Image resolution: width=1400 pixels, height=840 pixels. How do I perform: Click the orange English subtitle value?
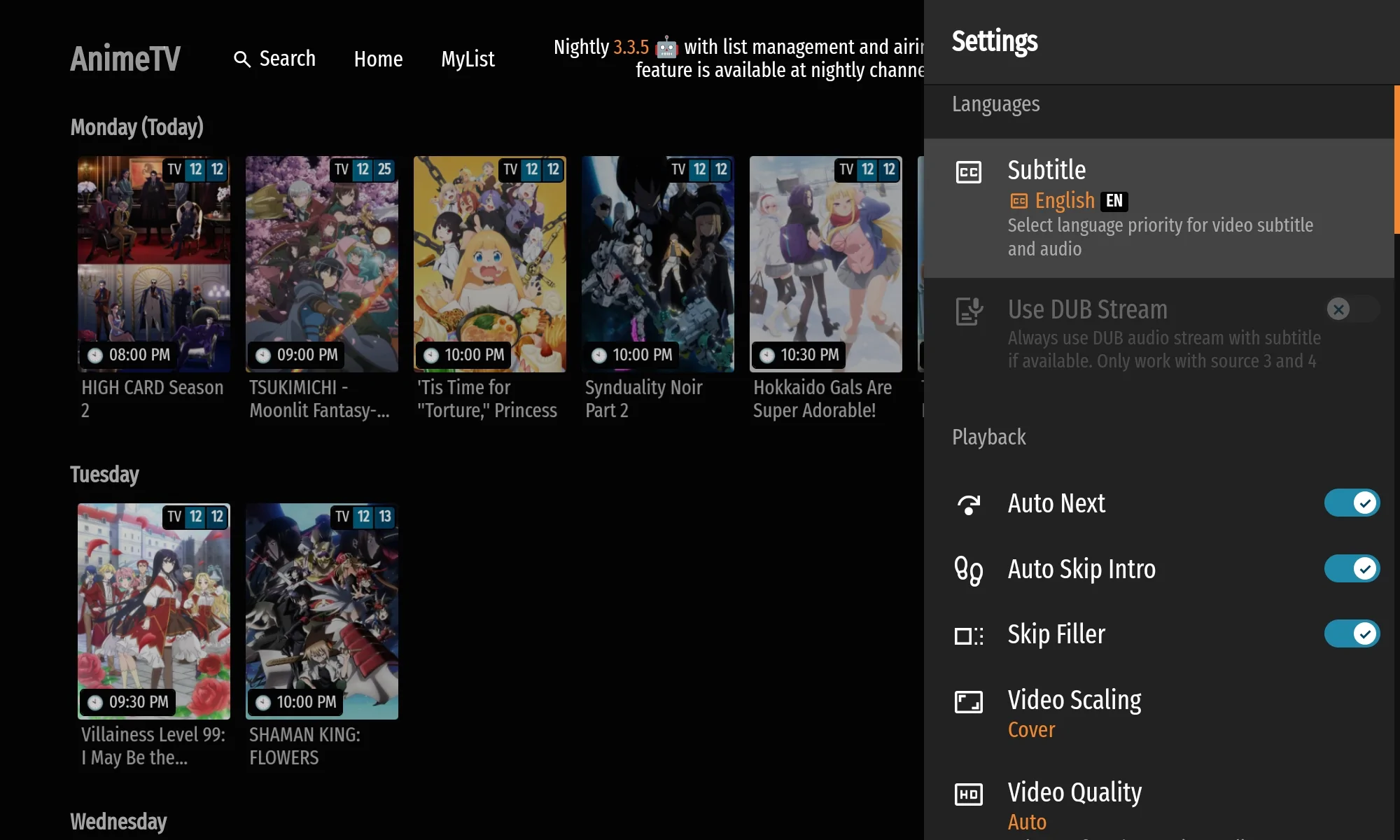[x=1065, y=202]
